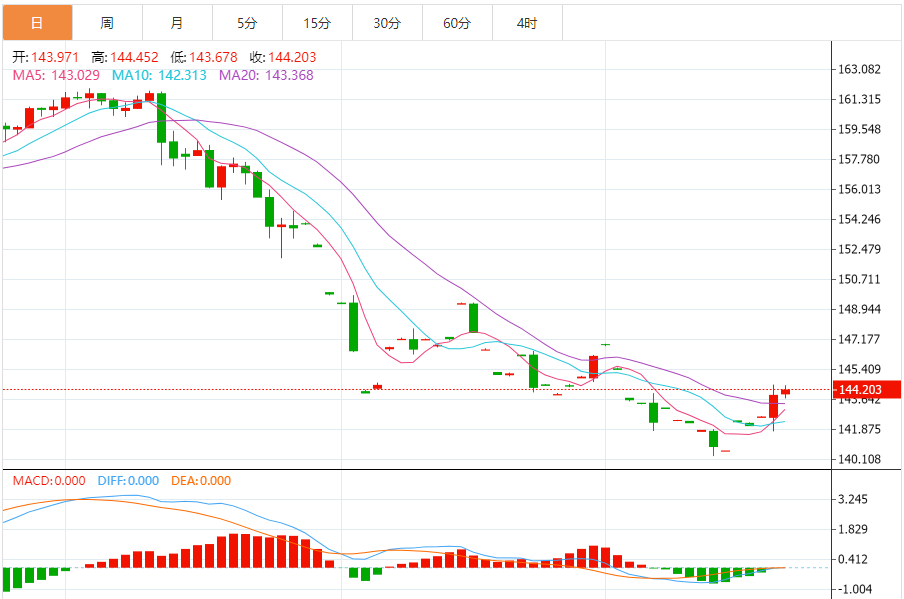Viewport: 904px width, 599px height.
Task: Open the 15分 chart tab
Action: pyautogui.click(x=317, y=23)
